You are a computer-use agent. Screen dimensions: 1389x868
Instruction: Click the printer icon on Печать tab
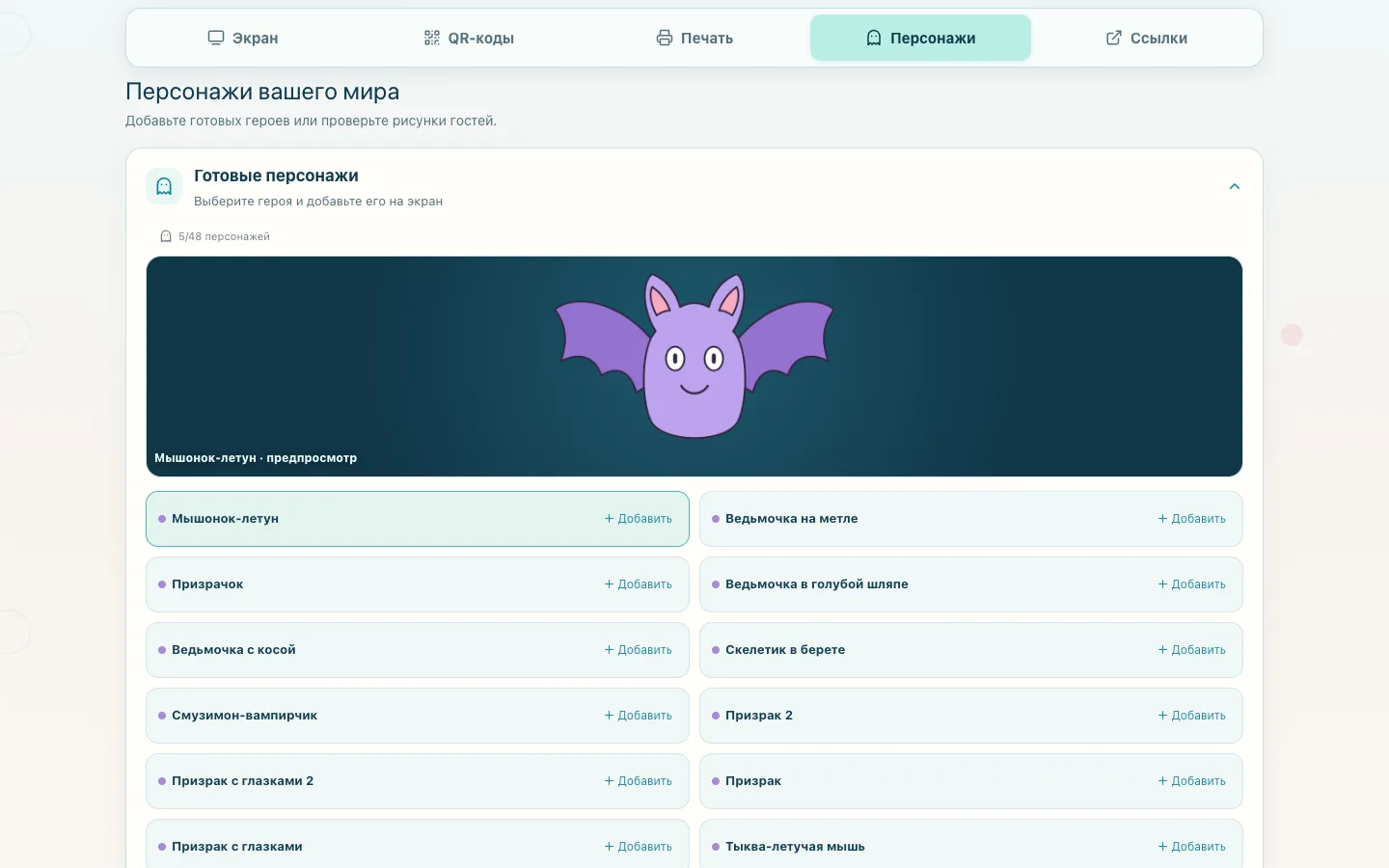pyautogui.click(x=665, y=38)
